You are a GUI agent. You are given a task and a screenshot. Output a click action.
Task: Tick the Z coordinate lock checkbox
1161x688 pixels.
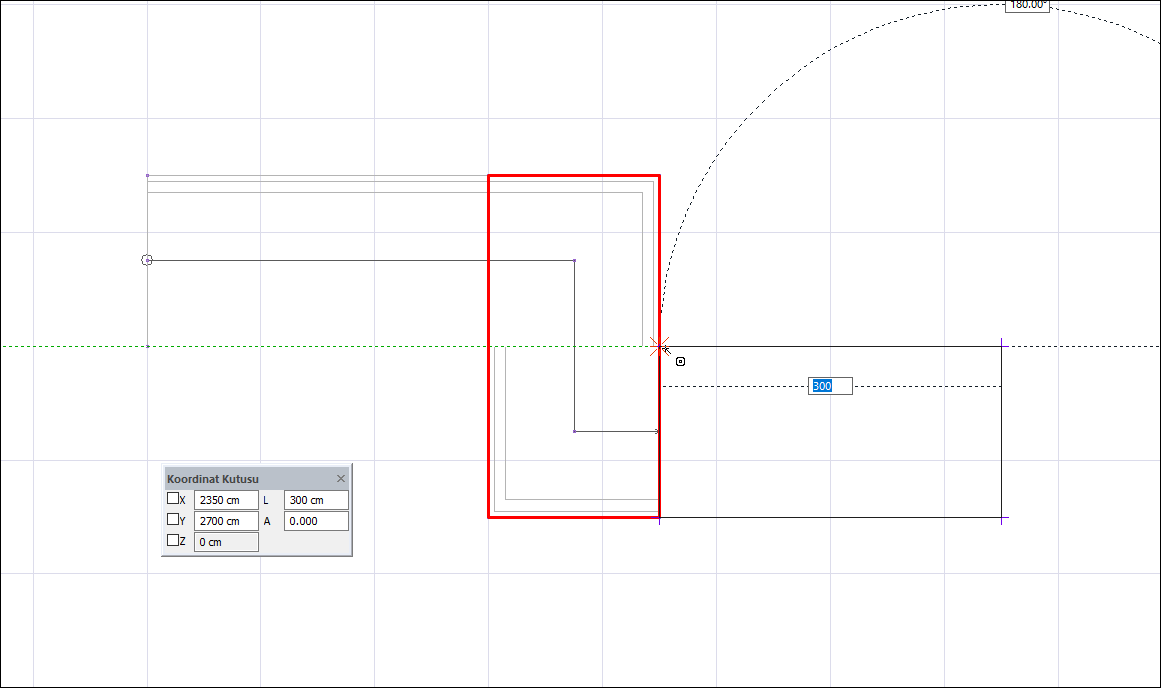click(173, 540)
